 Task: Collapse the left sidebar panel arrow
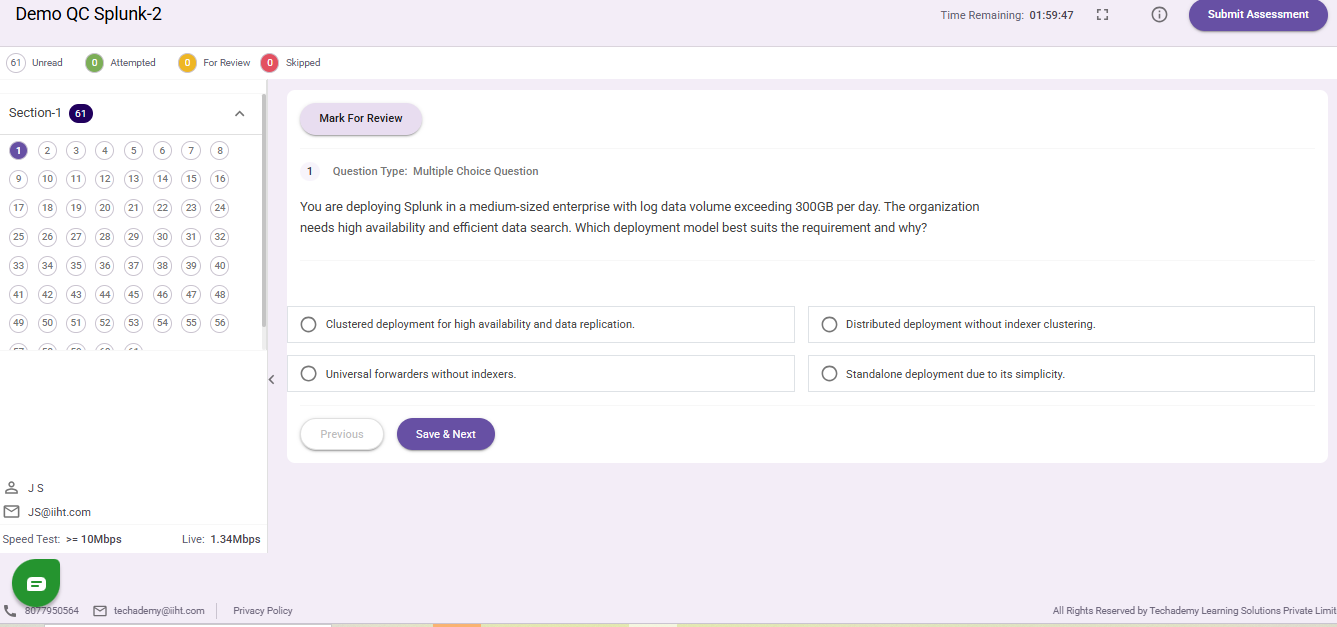[271, 379]
